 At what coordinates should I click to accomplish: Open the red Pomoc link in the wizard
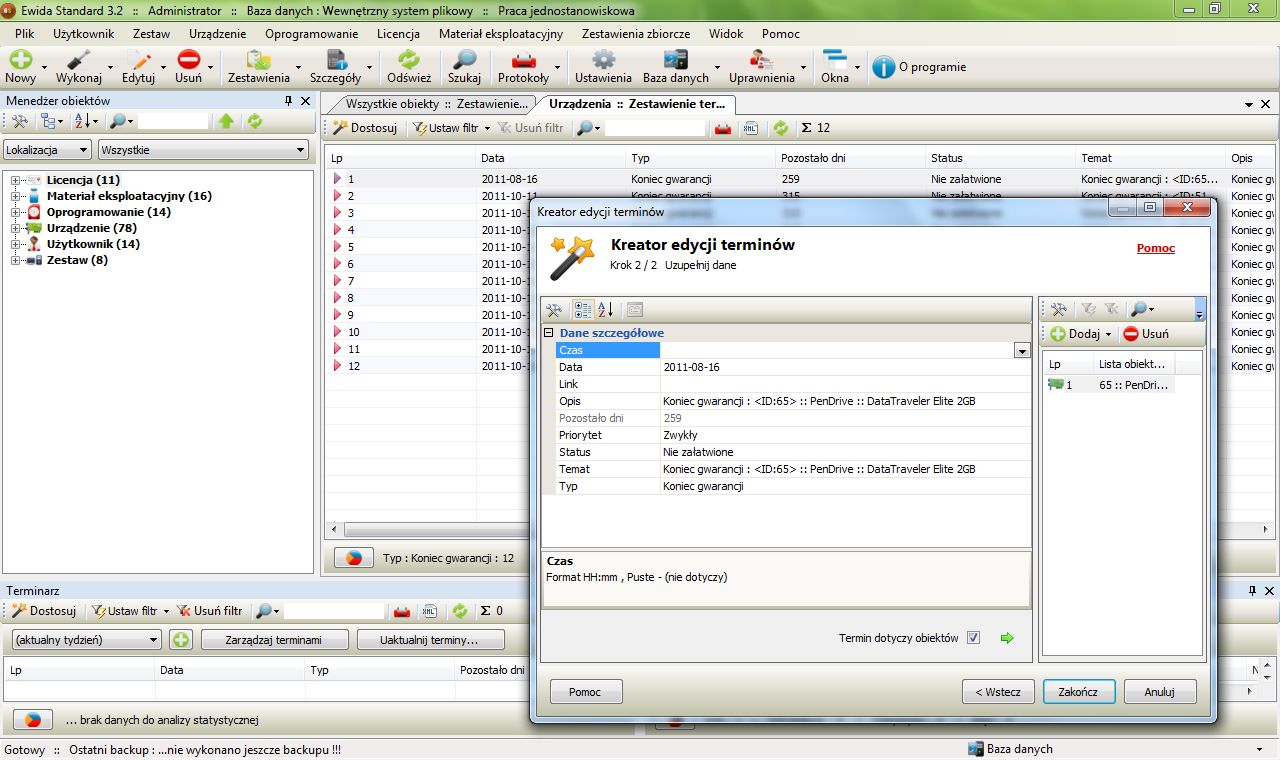click(x=1156, y=248)
